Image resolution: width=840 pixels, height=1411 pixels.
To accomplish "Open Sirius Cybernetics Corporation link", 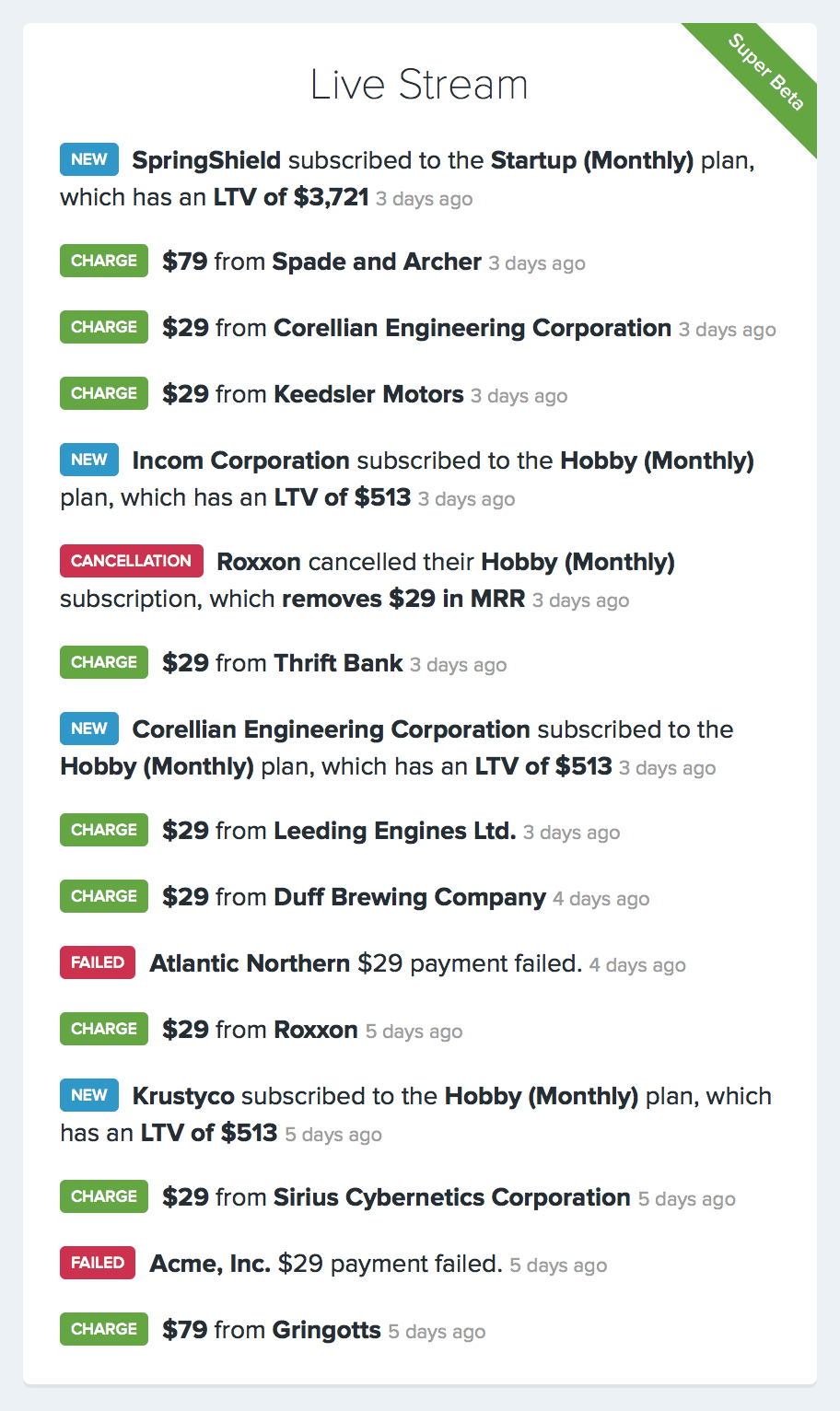I will tap(452, 1197).
